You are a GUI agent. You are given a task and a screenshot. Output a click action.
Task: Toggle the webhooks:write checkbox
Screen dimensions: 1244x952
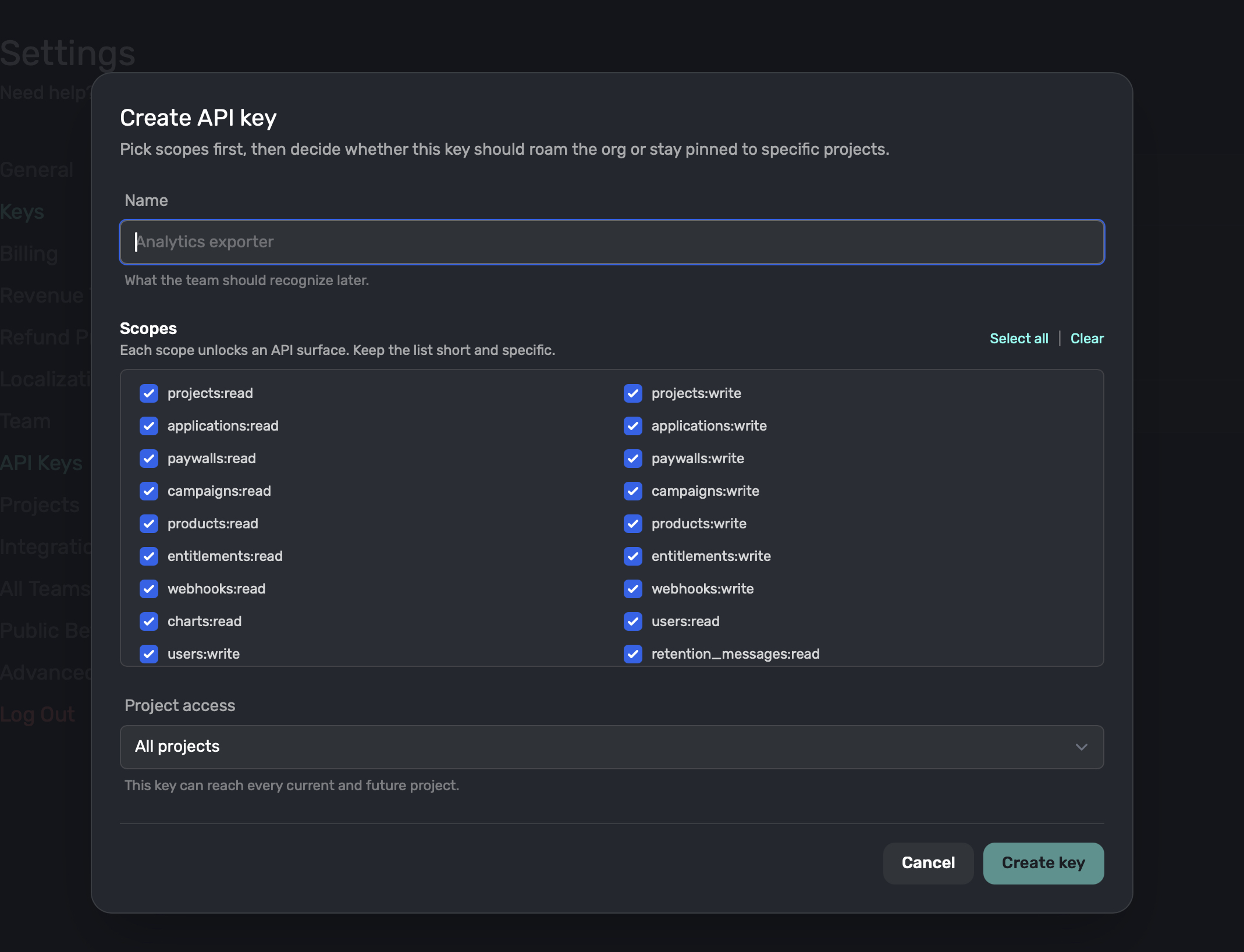point(633,589)
